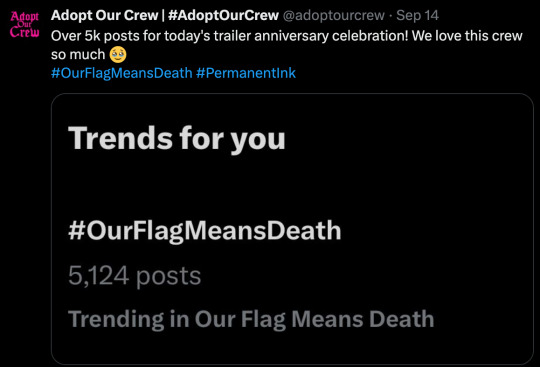Open the Adopt Our Crew profile avatar

24,24
